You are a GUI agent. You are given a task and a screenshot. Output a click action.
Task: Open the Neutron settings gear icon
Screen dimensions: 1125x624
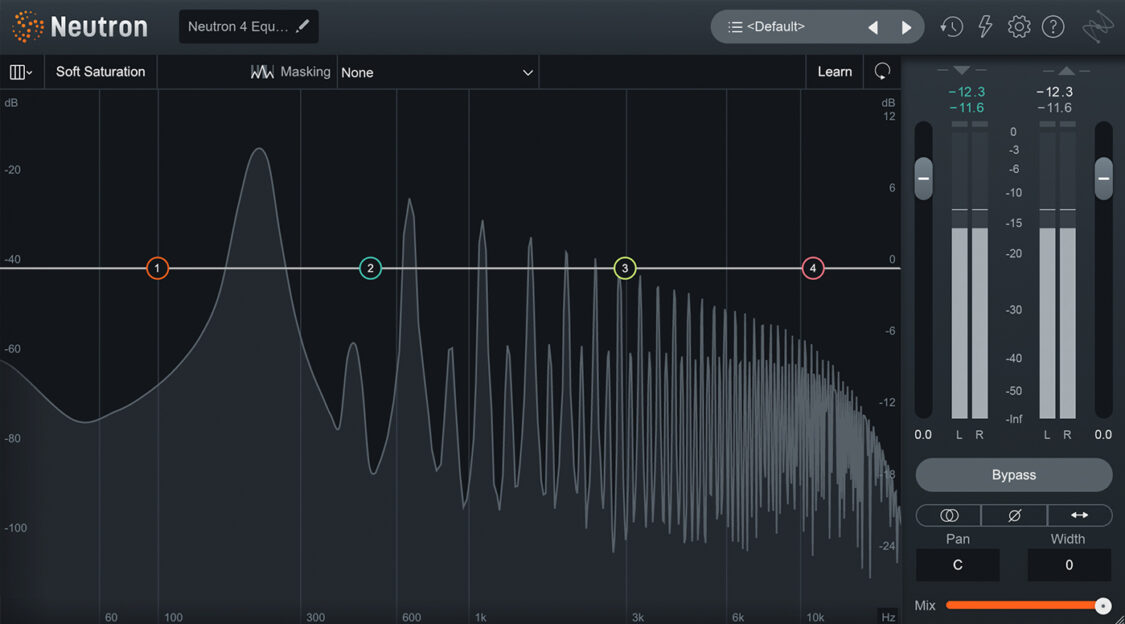pyautogui.click(x=1018, y=26)
